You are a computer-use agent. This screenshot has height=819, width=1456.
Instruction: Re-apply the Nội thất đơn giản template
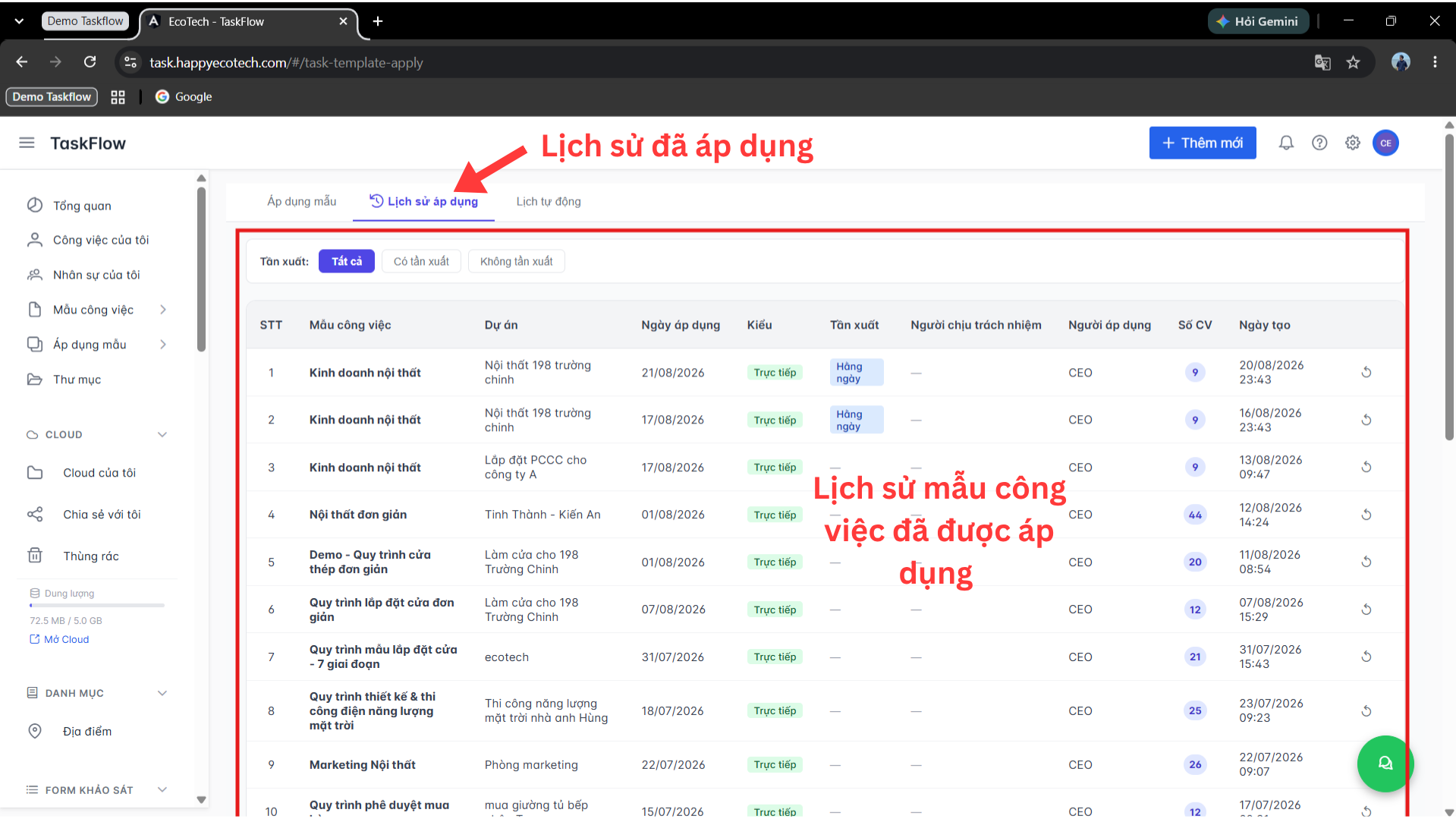click(1366, 515)
